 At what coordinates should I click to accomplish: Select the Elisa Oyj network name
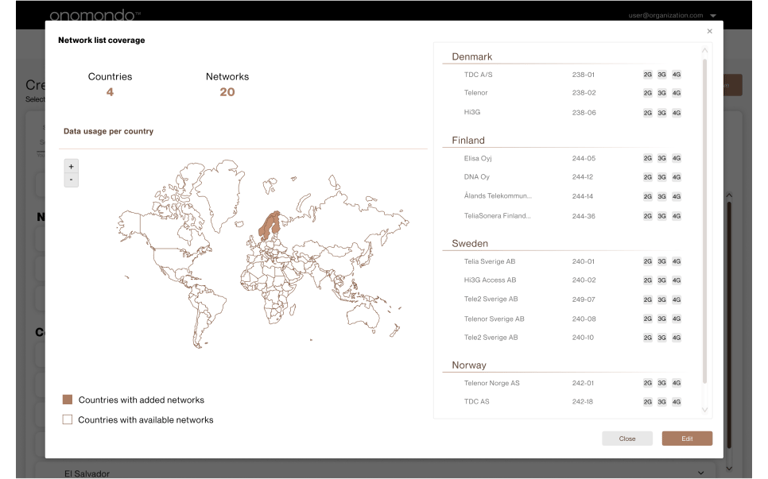click(x=478, y=158)
